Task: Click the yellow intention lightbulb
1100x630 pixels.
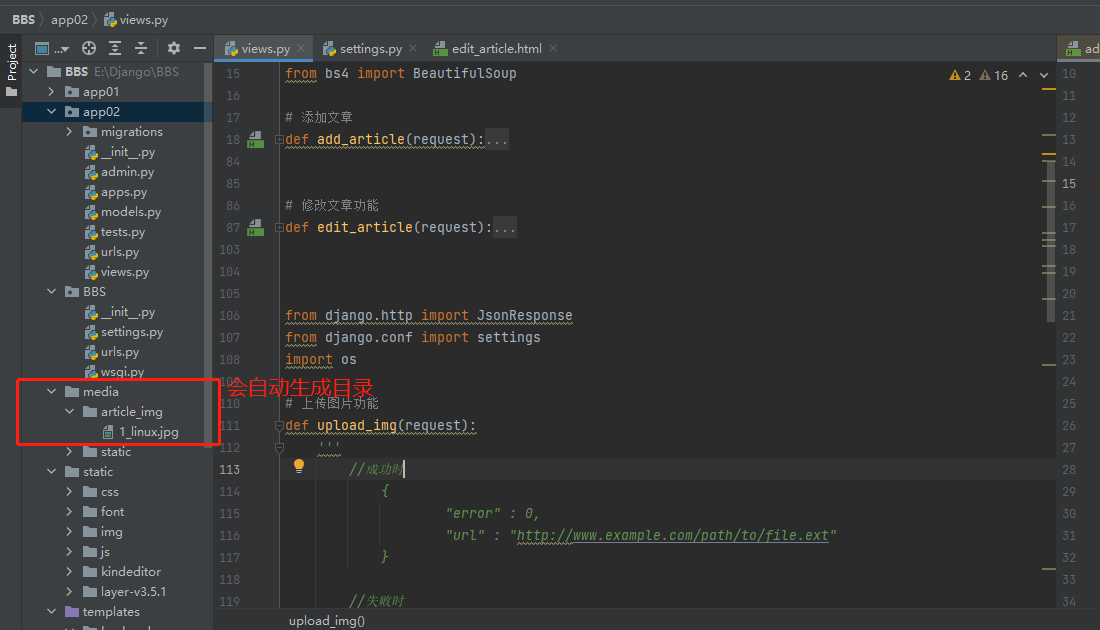Action: tap(299, 466)
